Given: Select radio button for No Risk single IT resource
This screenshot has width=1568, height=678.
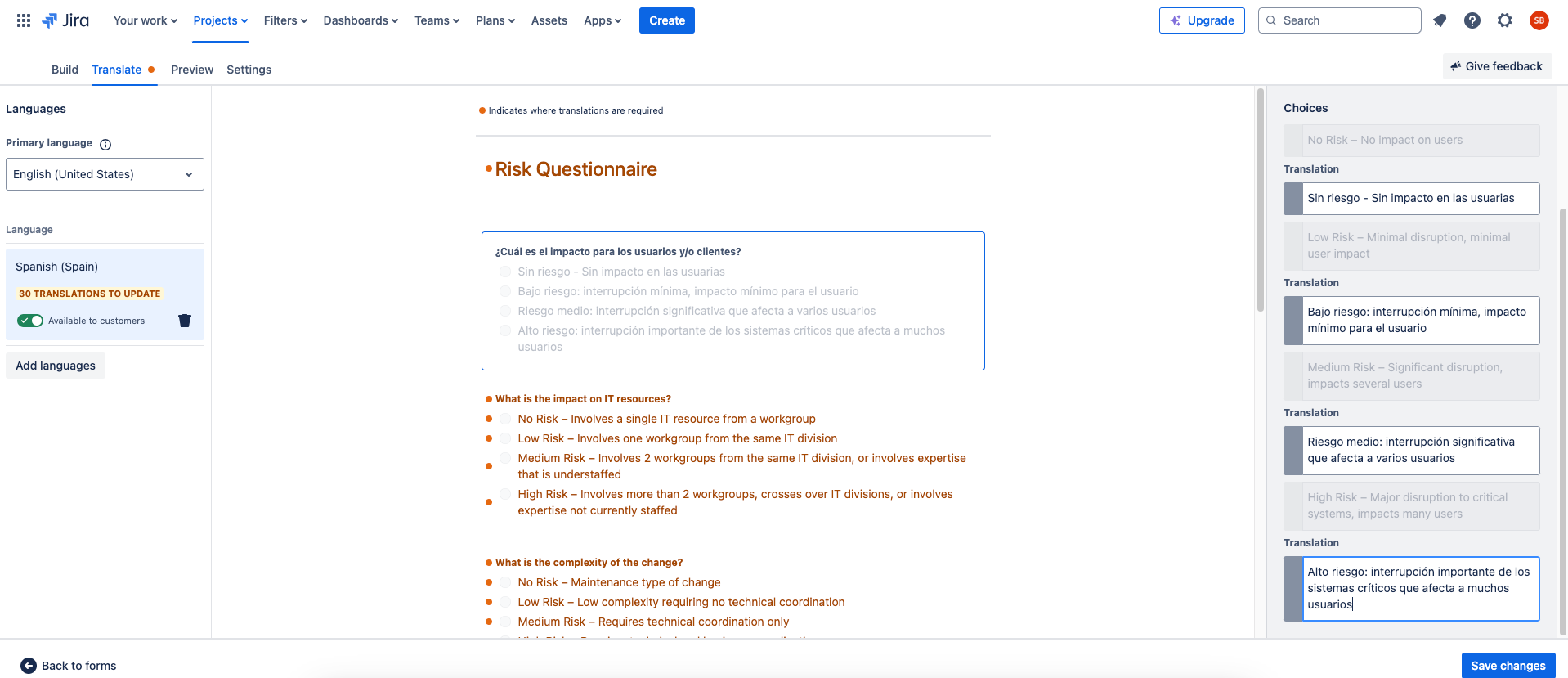Looking at the screenshot, I should 505,419.
